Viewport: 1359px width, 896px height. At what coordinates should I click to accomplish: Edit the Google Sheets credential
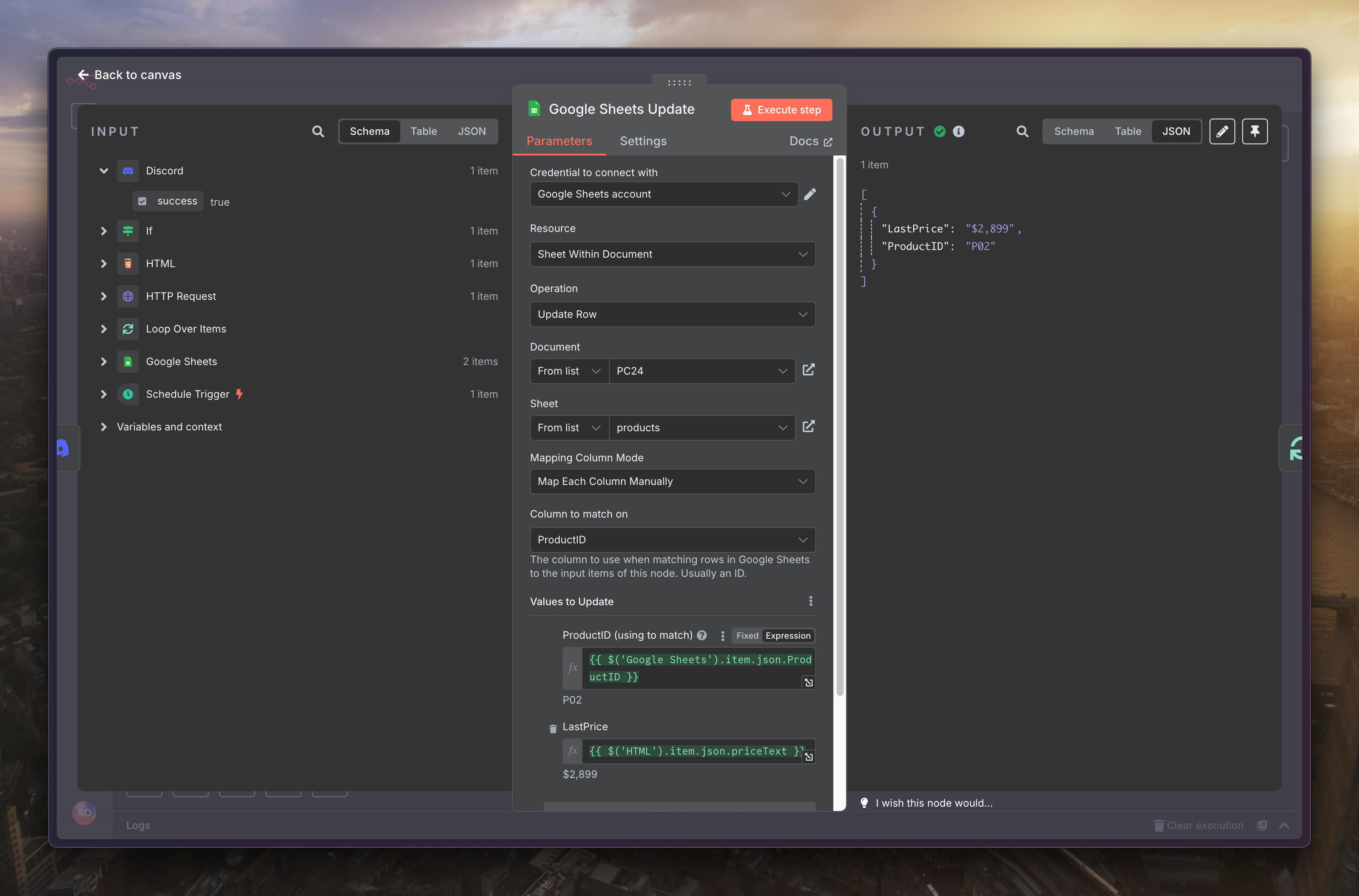pyautogui.click(x=810, y=194)
